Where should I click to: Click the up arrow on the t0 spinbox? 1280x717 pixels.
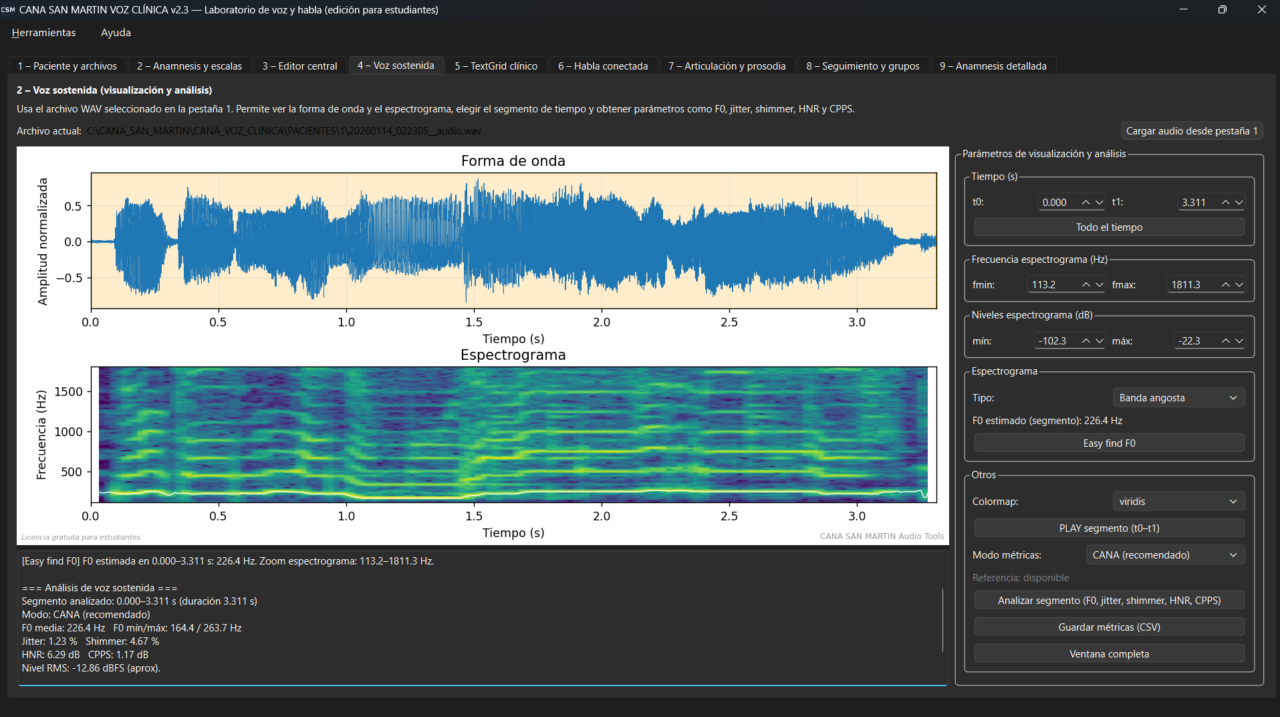tap(1084, 202)
